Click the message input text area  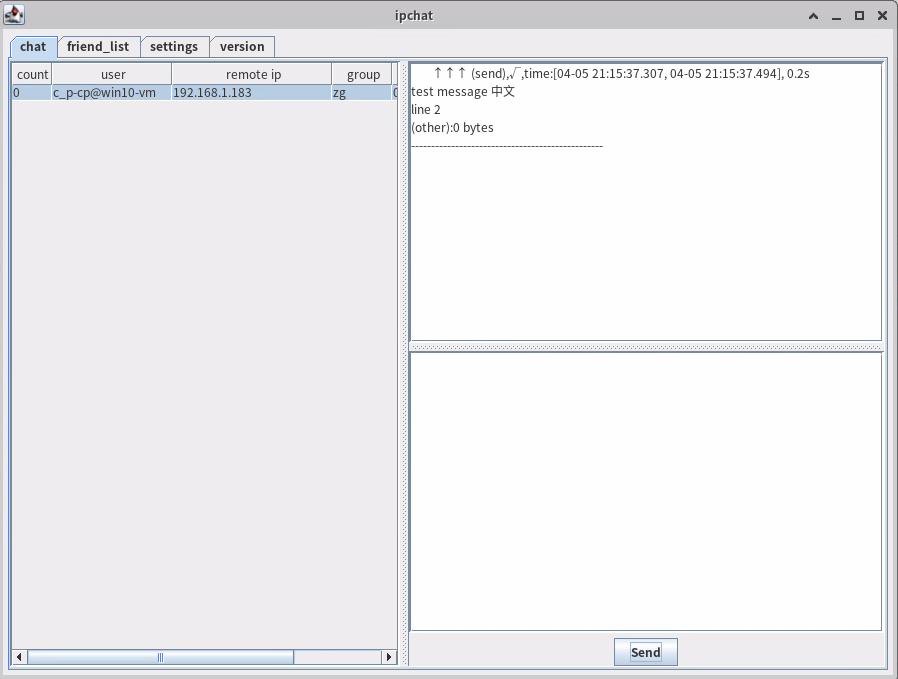click(x=645, y=492)
